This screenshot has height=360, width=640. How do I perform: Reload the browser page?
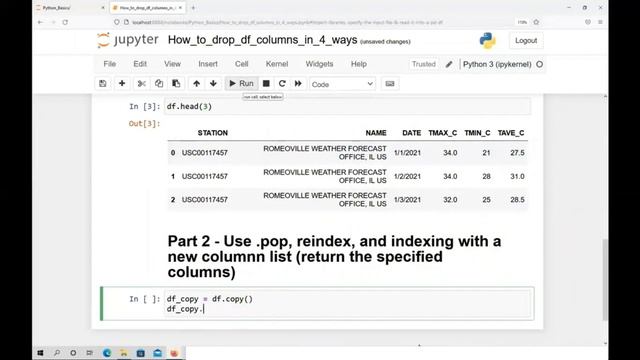[x=65, y=22]
